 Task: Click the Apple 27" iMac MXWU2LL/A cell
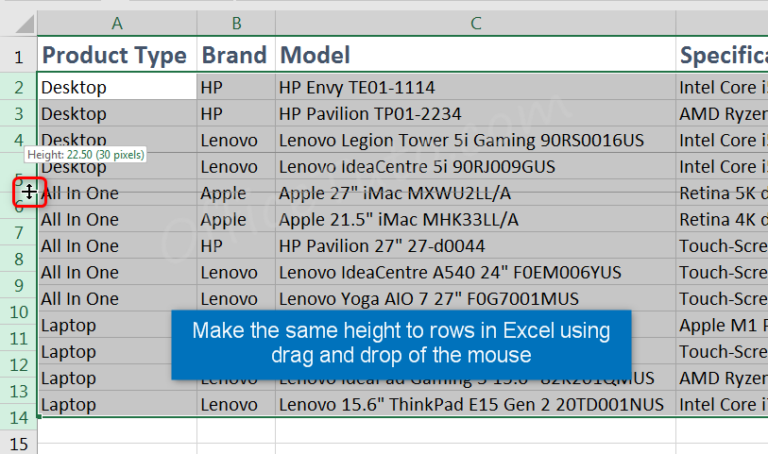(474, 193)
